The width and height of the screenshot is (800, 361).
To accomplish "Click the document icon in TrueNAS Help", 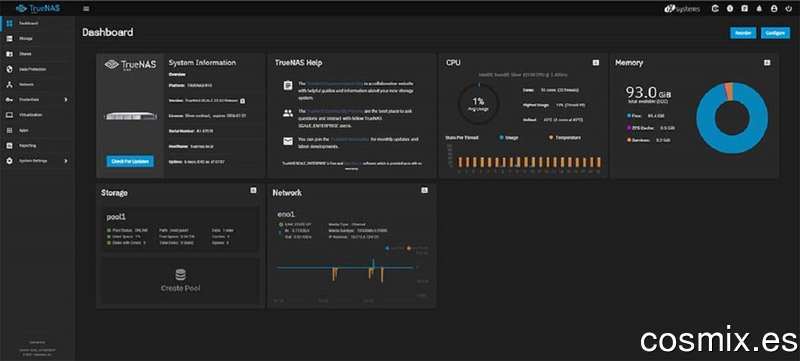I will pos(288,86).
